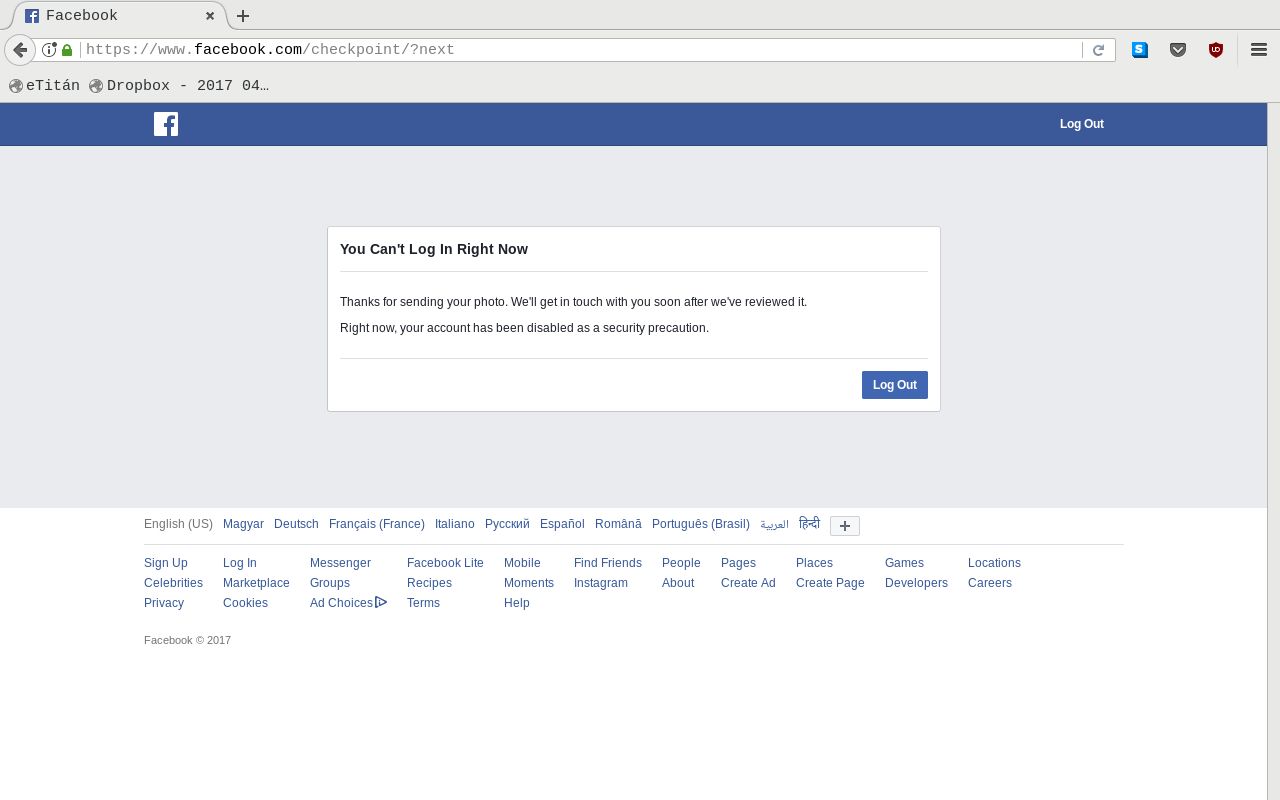Screen dimensions: 1280x800
Task: Open the Pages footer link
Action: click(x=738, y=563)
